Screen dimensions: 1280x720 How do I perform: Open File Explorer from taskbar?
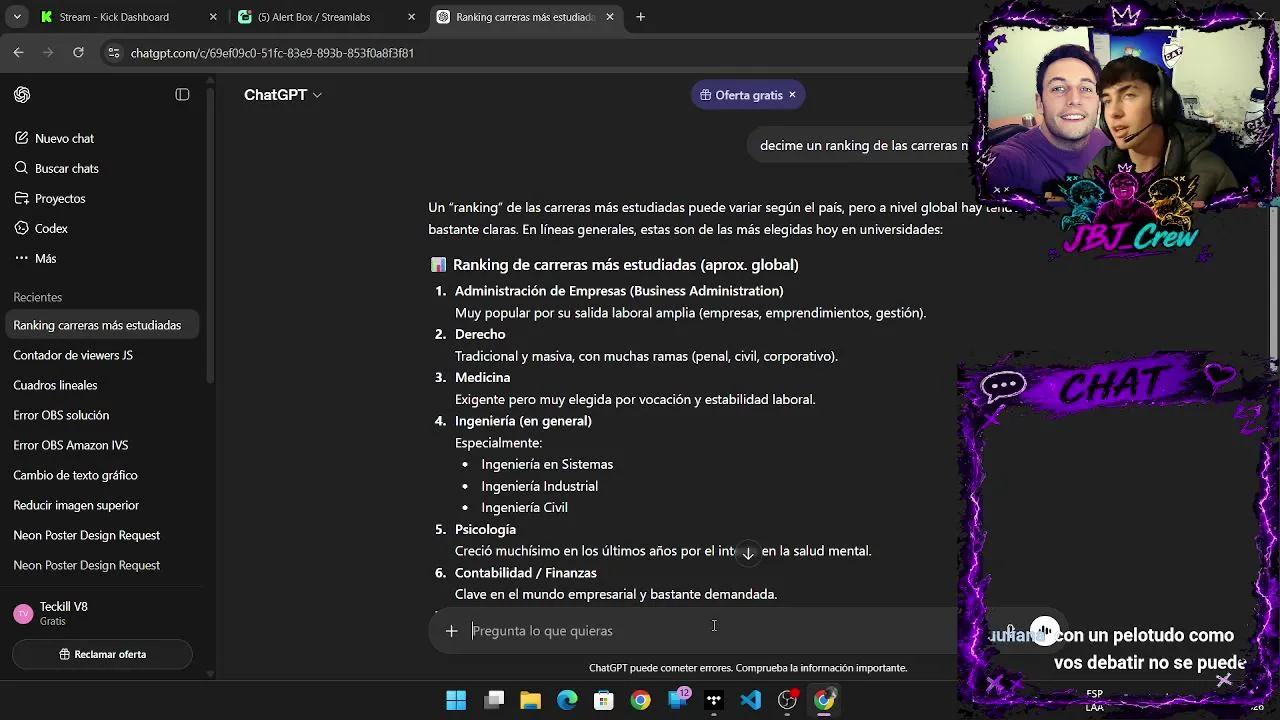(530, 700)
